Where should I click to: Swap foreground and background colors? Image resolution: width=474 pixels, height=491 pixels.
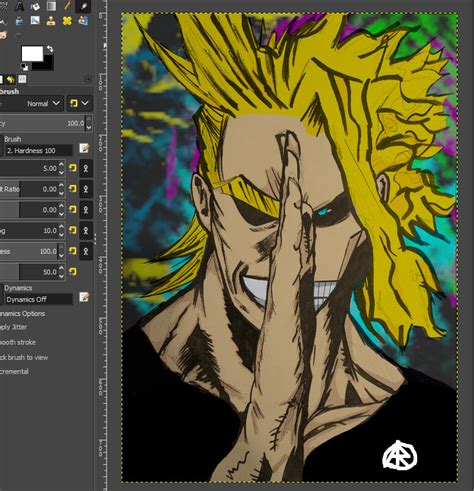point(50,49)
